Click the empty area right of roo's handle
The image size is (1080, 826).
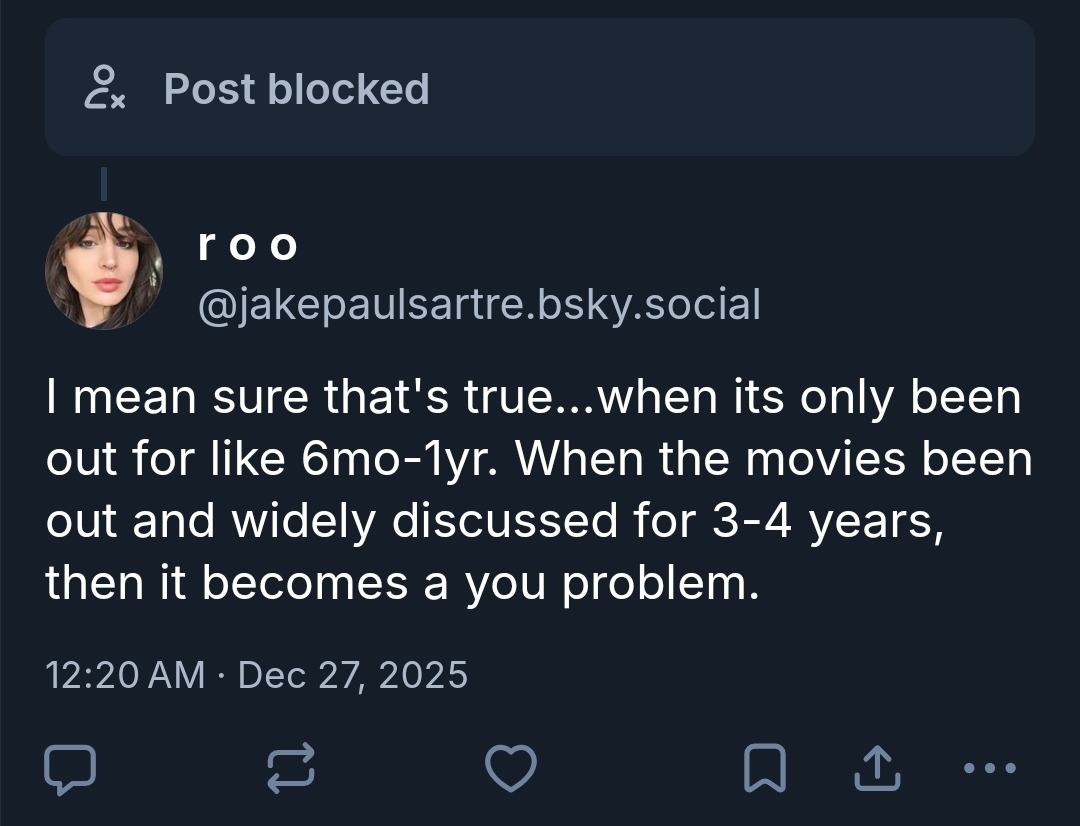click(900, 303)
